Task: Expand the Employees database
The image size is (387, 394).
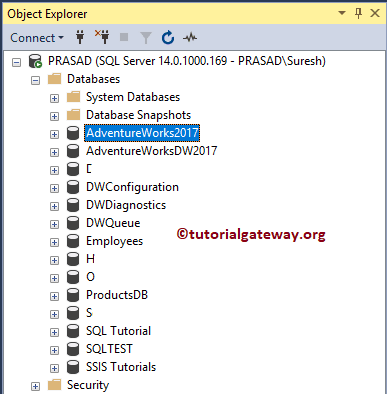Action: click(54, 242)
